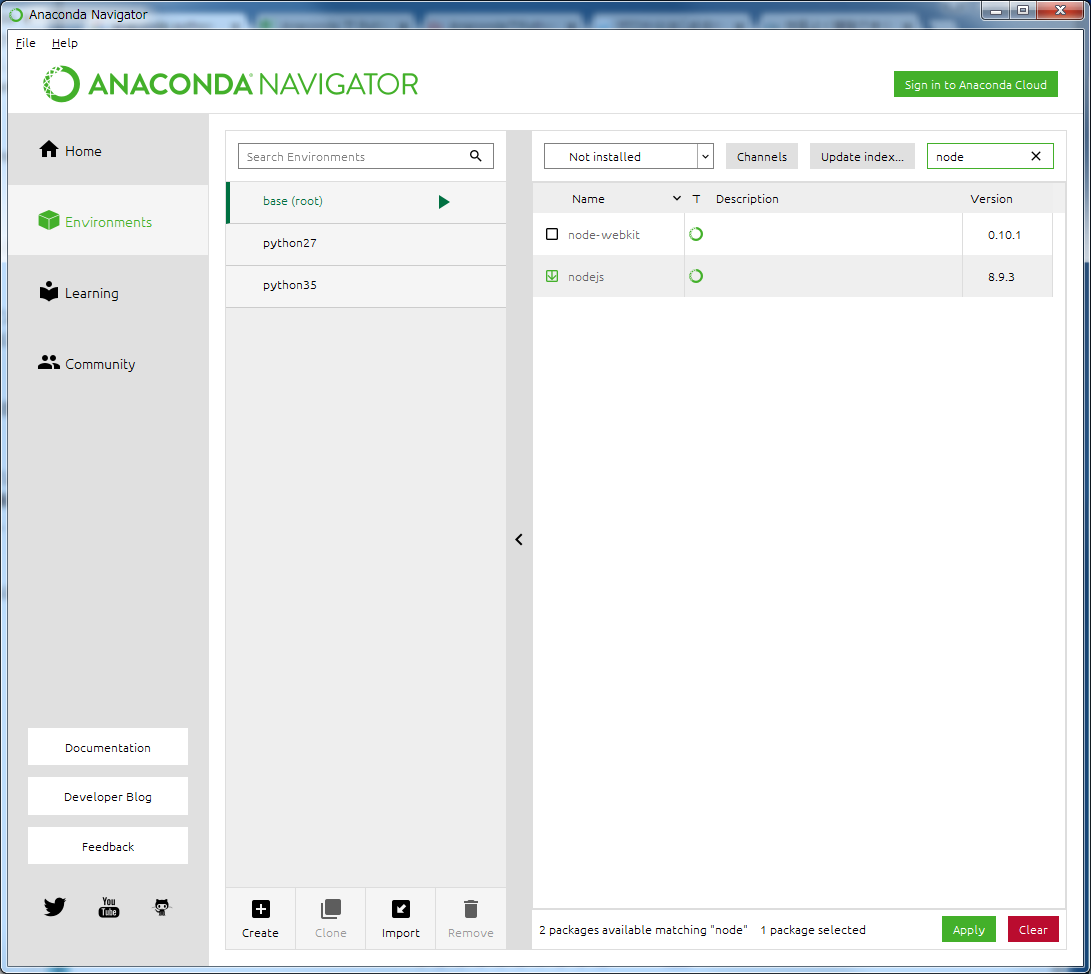This screenshot has height=974, width=1091.
Task: Click Update index... button
Action: tap(862, 156)
